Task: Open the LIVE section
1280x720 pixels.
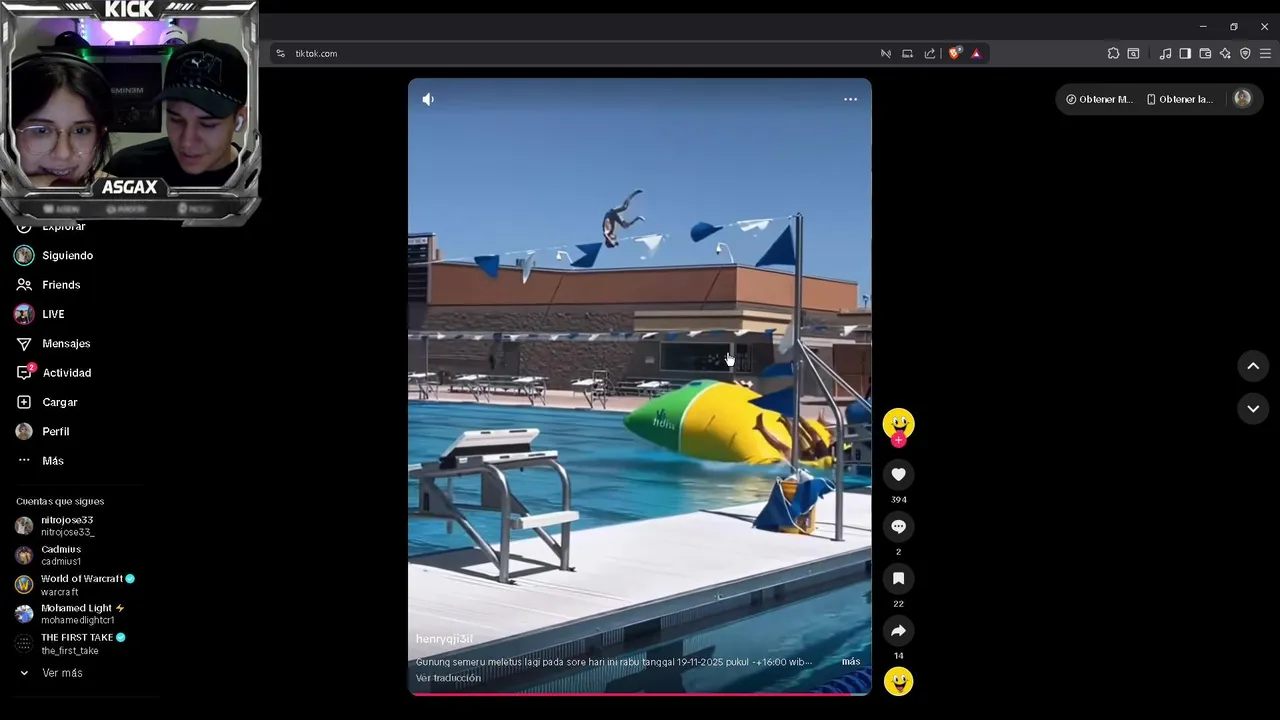Action: (53, 314)
